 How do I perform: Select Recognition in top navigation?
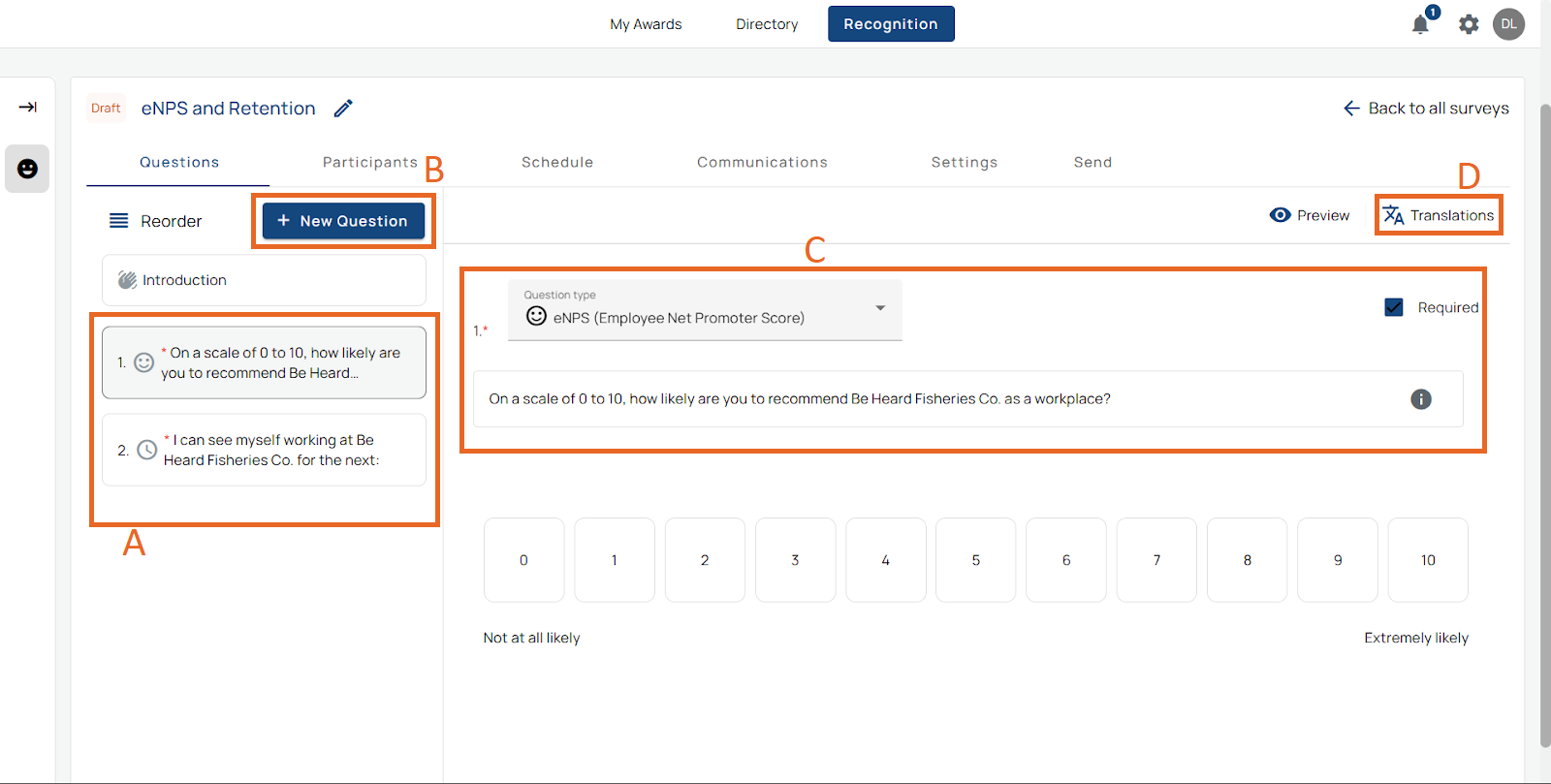click(x=891, y=24)
